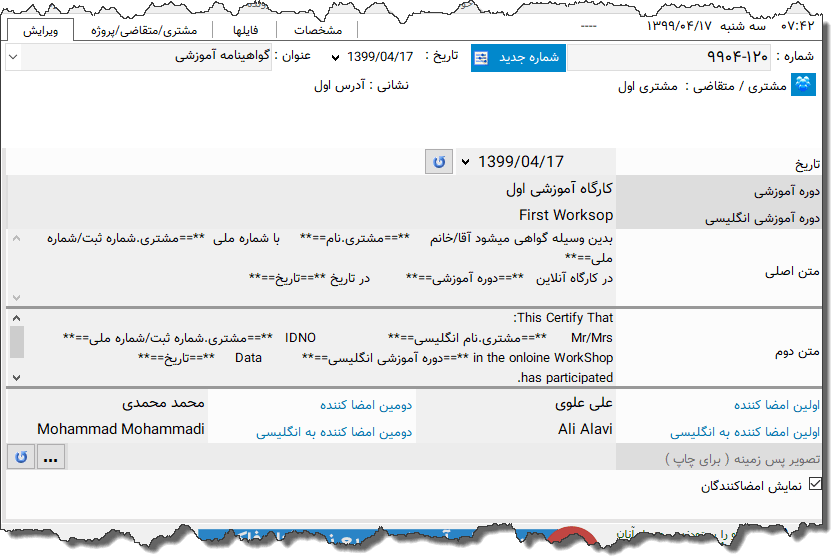
Task: Reset background image with refresh icon
Action: pos(21,457)
